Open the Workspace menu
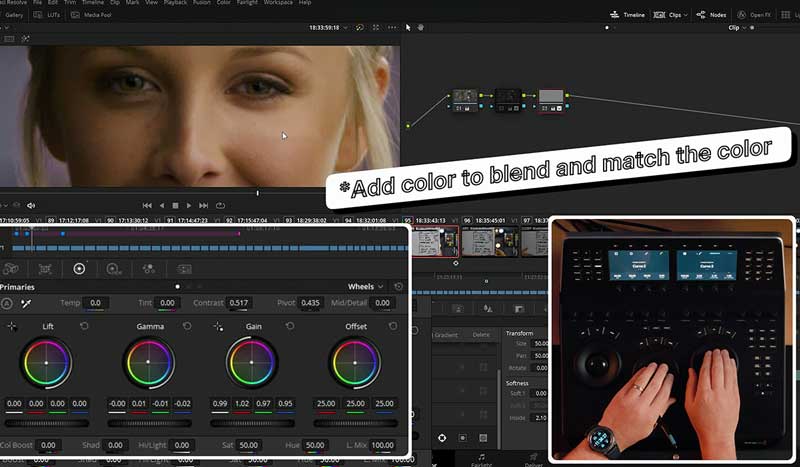800x467 pixels. tap(278, 3)
